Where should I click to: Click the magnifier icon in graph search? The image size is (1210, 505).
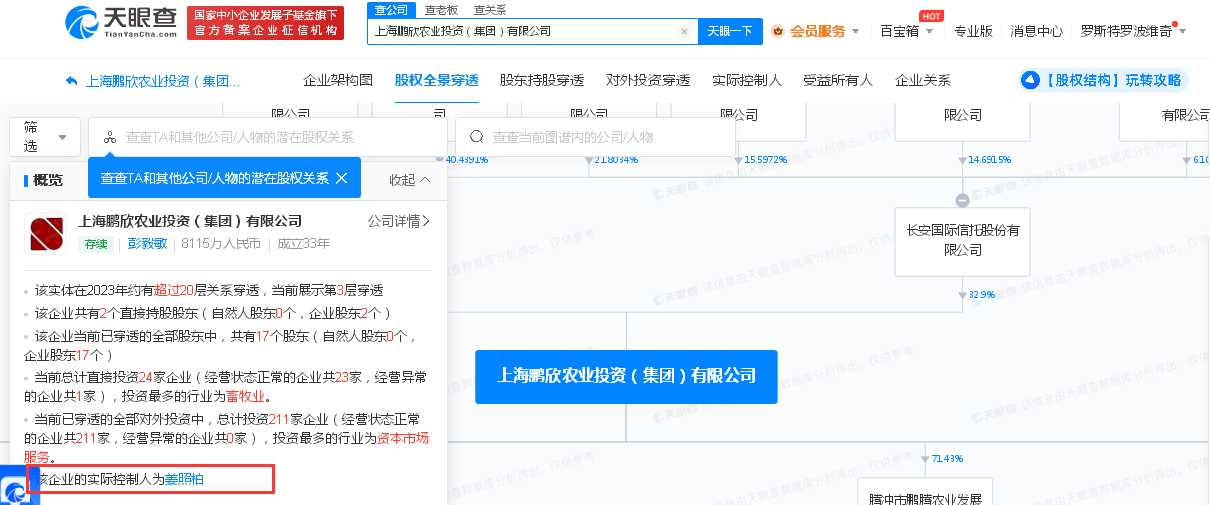pos(477,137)
